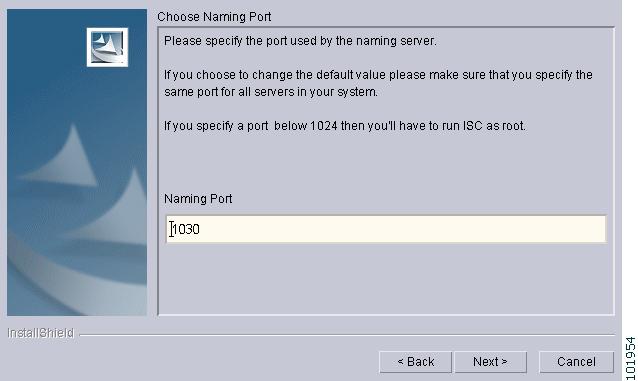Viewport: 638px width, 381px height.
Task: Cancel the installation wizard
Action: (x=576, y=361)
